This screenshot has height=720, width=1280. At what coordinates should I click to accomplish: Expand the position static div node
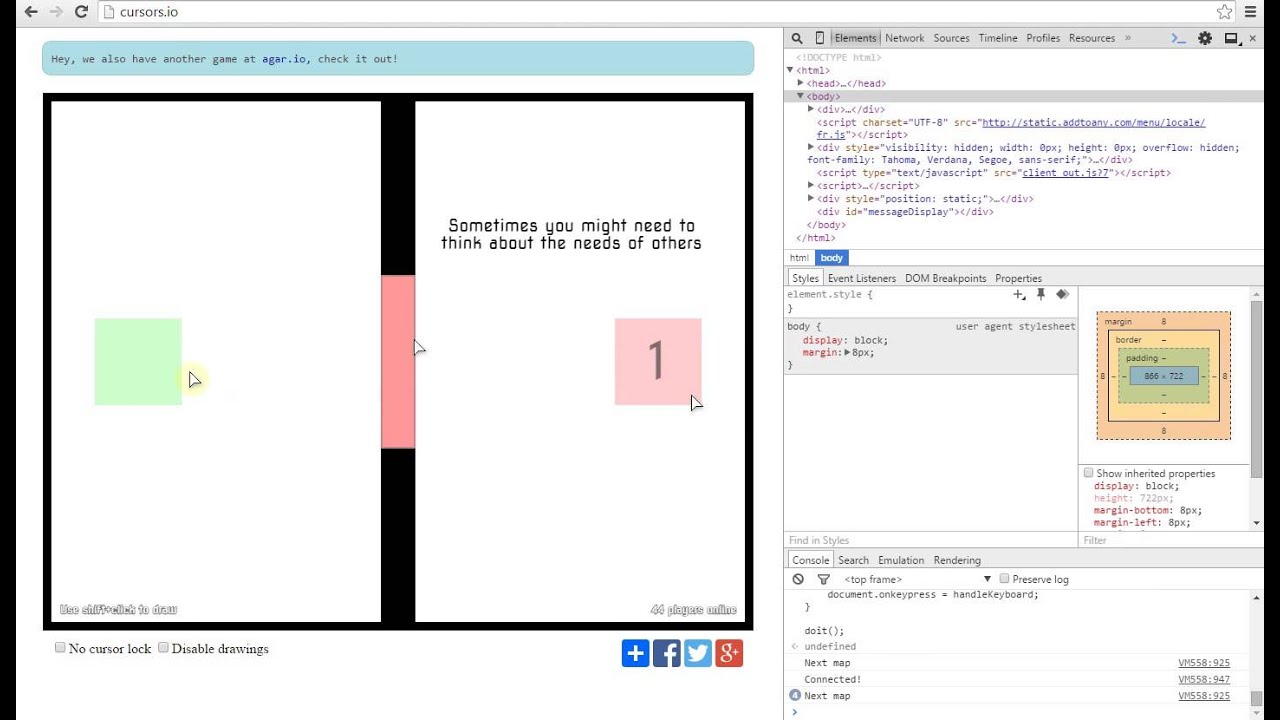[x=811, y=198]
